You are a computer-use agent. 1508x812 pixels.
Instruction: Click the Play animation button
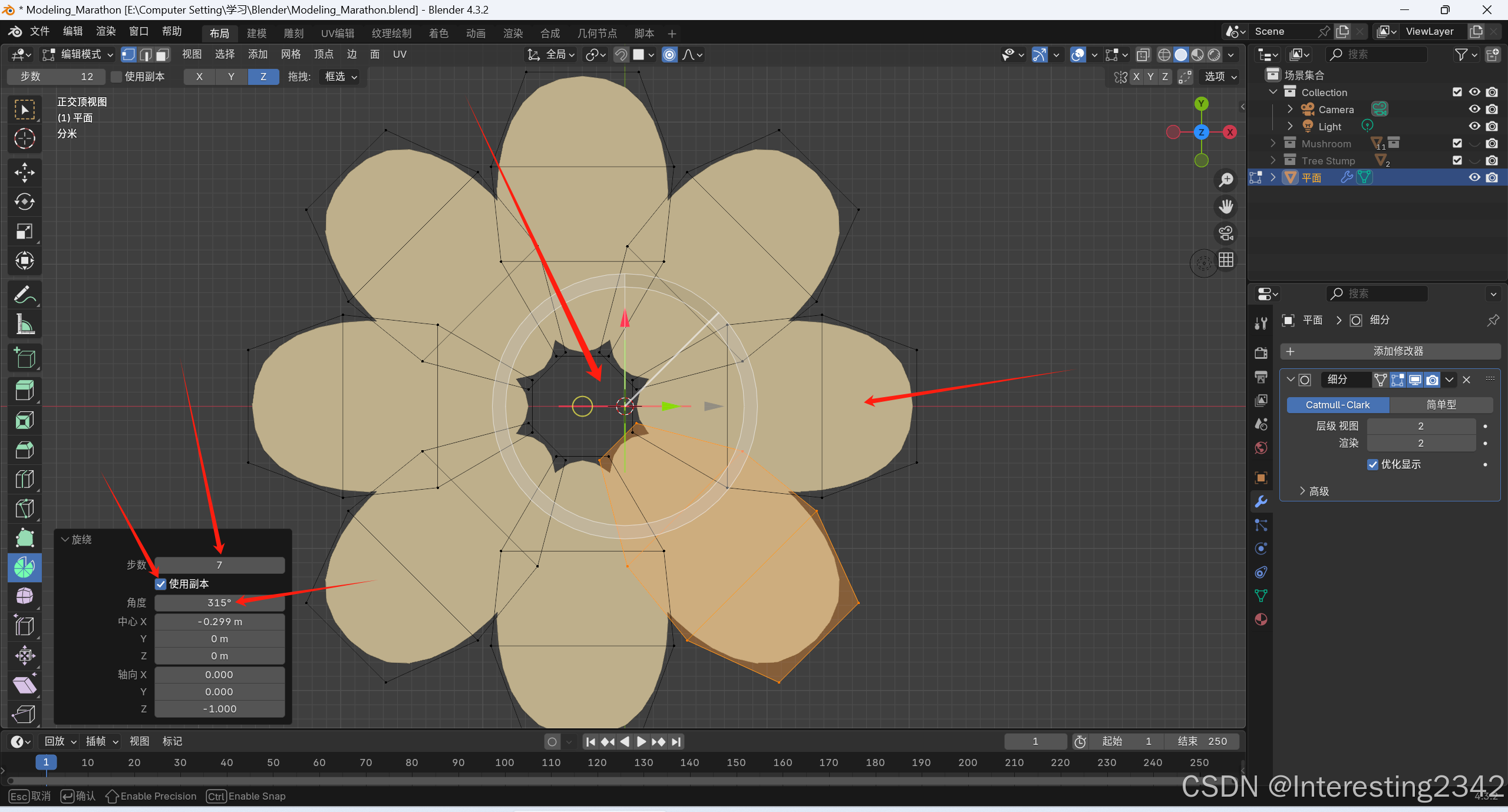coord(642,741)
